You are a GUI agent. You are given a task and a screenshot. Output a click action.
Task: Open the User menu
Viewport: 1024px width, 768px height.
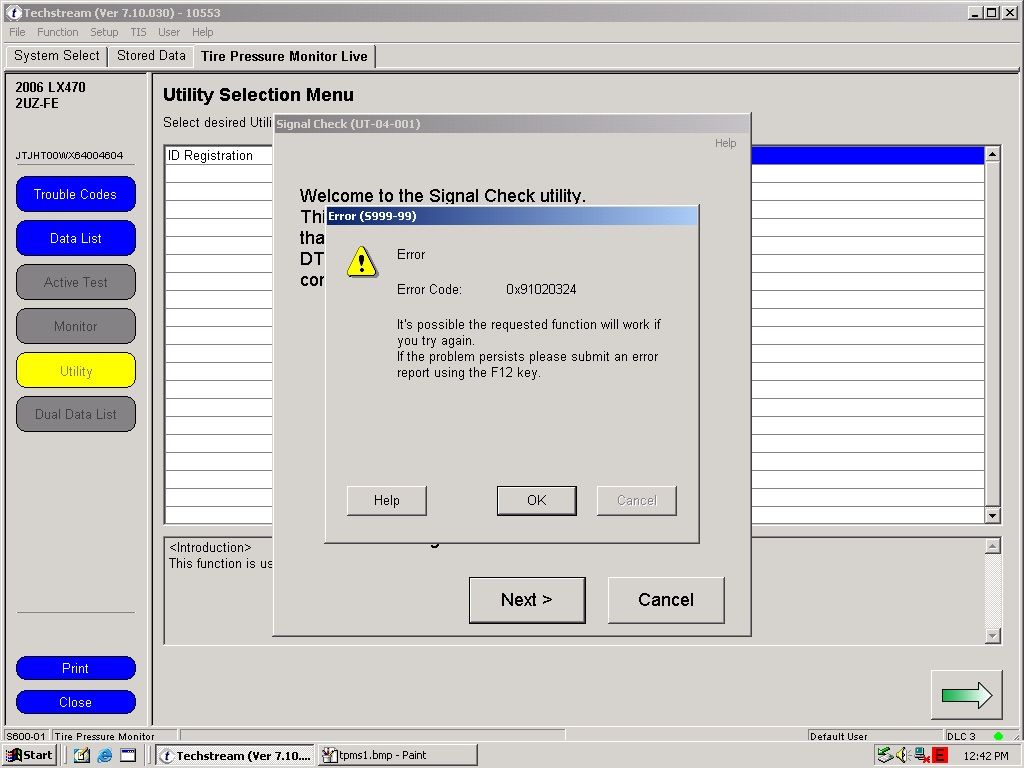click(x=168, y=32)
